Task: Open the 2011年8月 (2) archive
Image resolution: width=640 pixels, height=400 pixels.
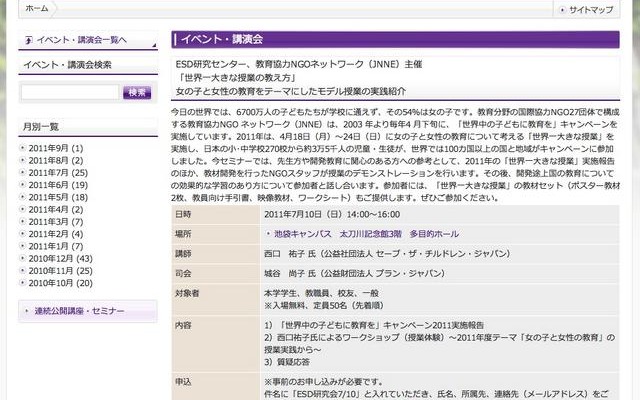Action: (x=56, y=160)
